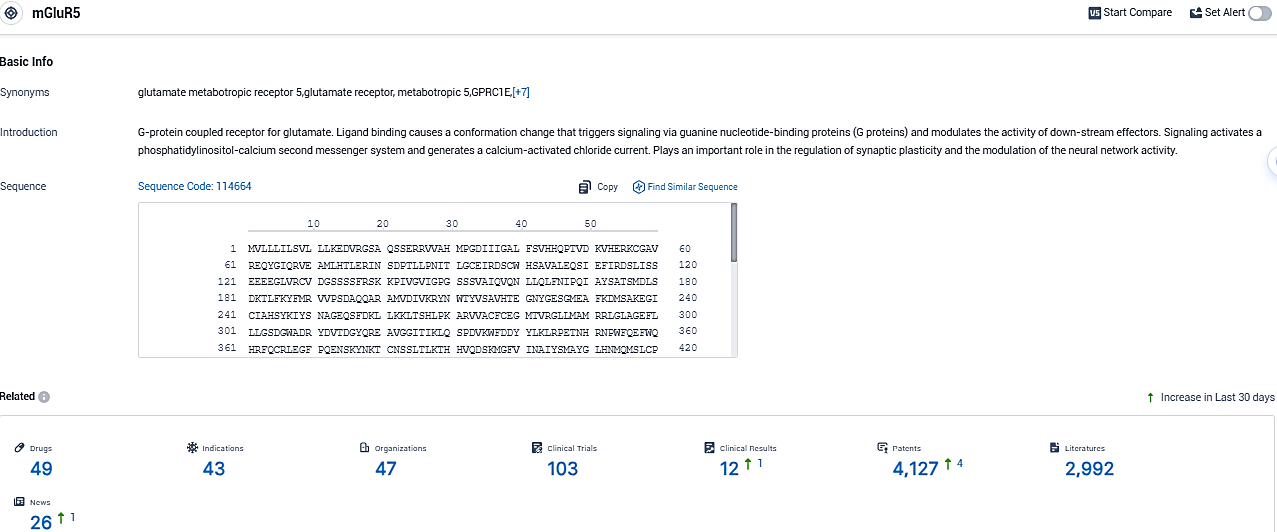The image size is (1277, 532).
Task: Open Literatures count 2,992
Action: point(1089,469)
